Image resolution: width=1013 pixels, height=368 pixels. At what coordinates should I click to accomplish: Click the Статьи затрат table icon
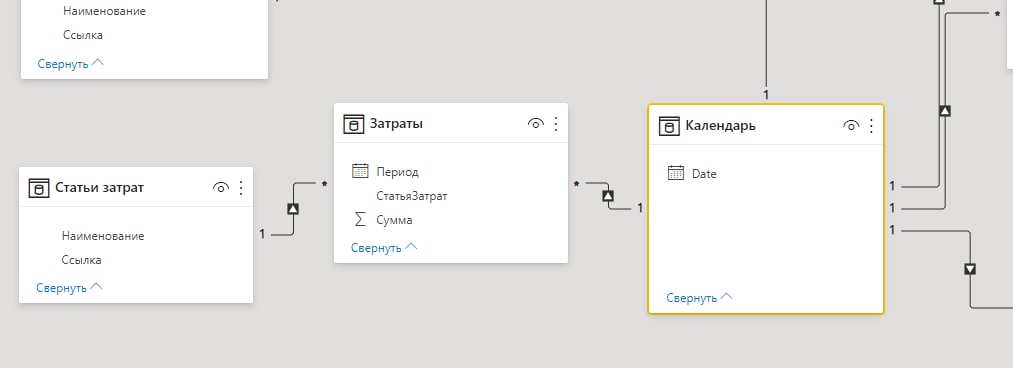pyautogui.click(x=39, y=188)
